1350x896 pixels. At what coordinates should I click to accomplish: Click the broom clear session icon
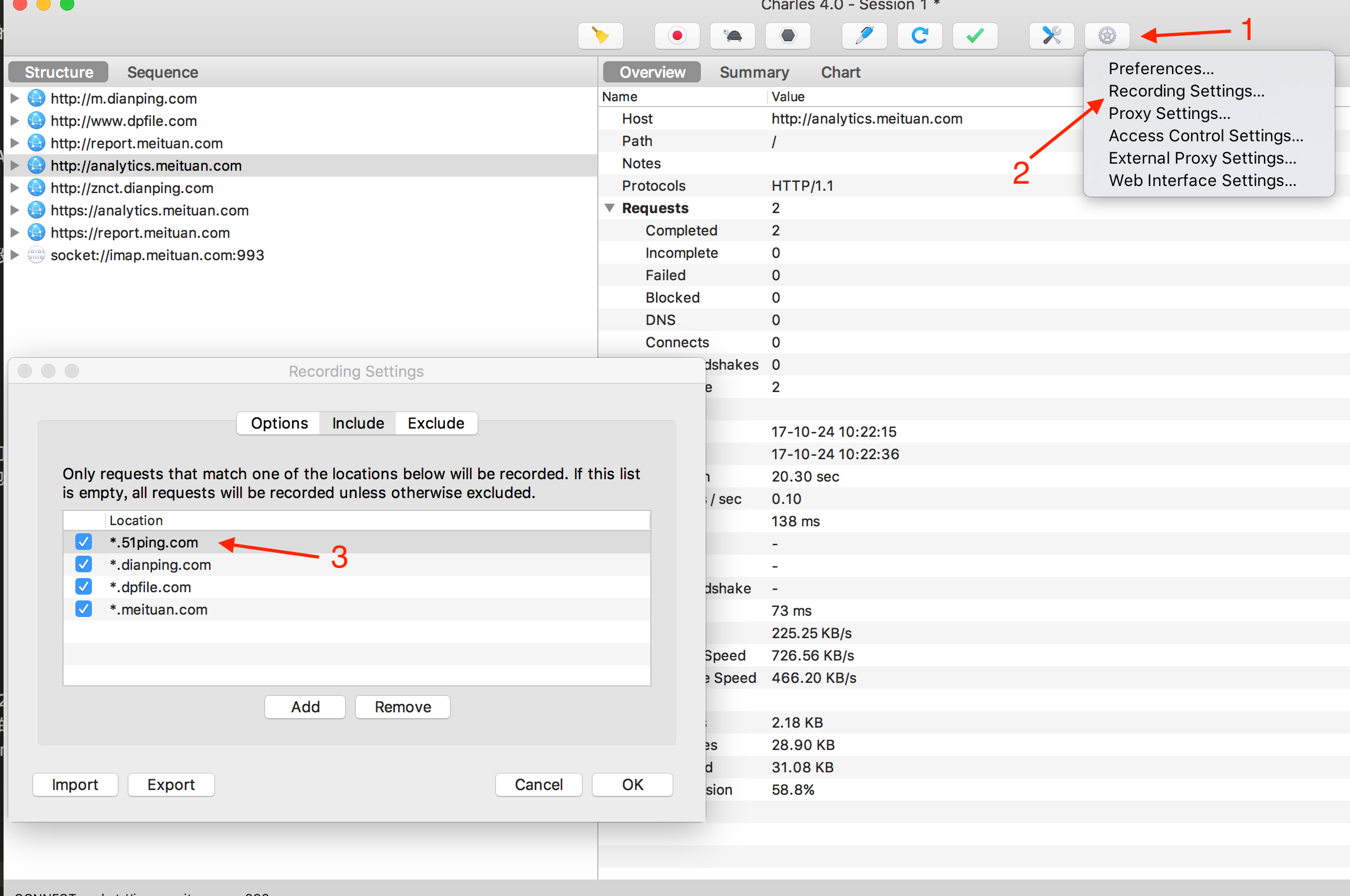pos(600,36)
